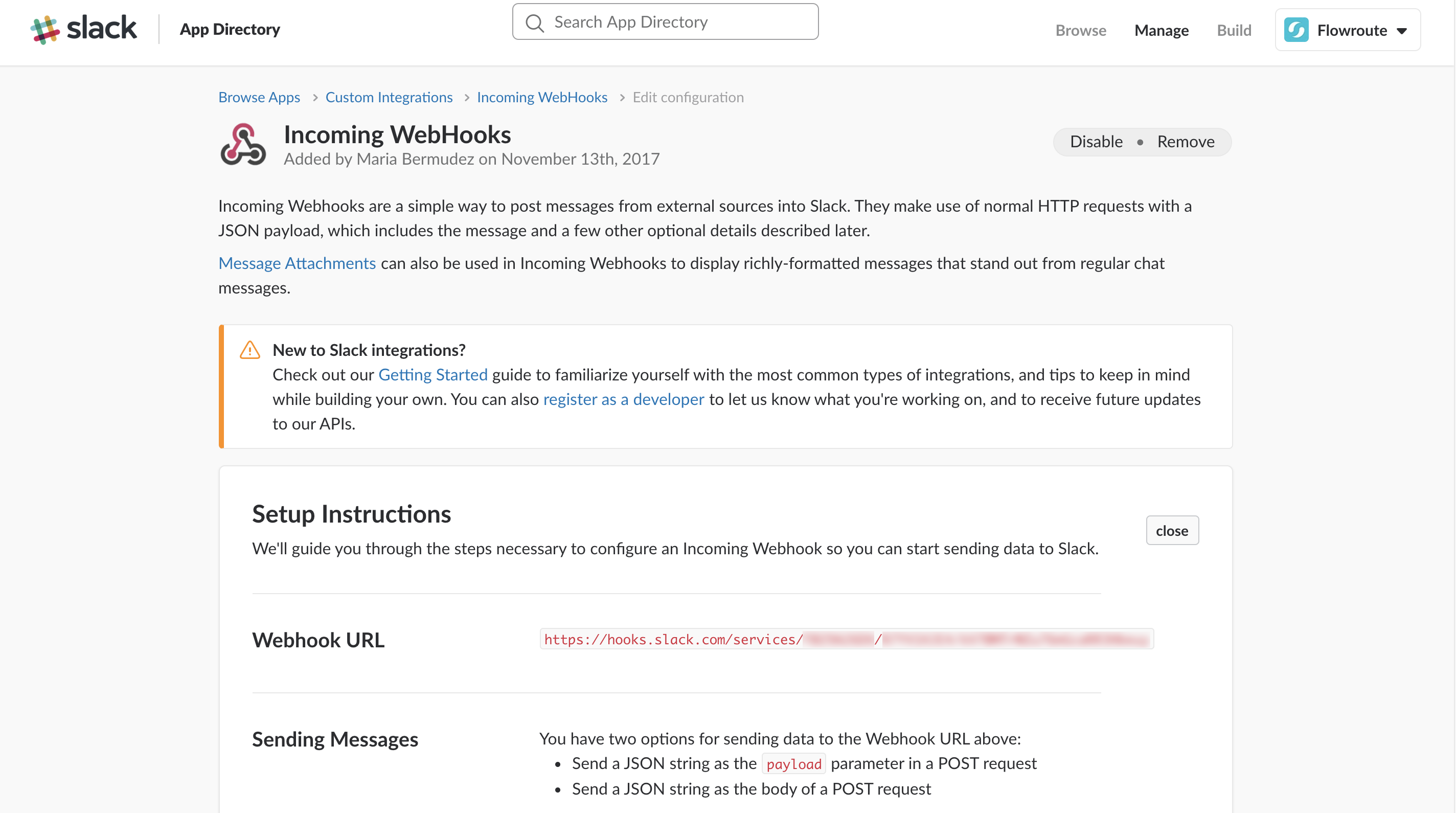Viewport: 1456px width, 813px height.
Task: Select the Webhook URL code field
Action: [x=847, y=640]
